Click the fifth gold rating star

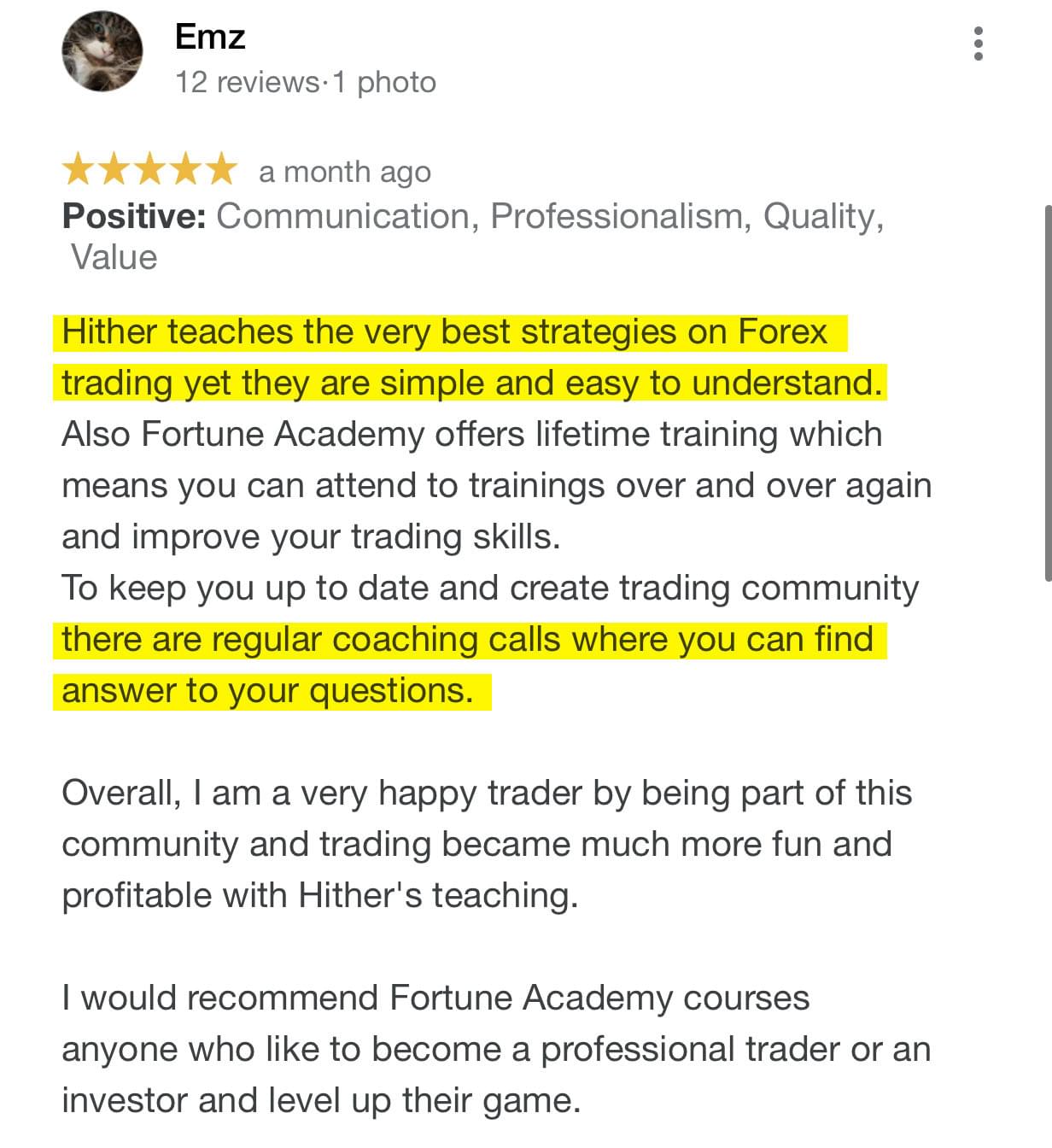(x=220, y=169)
